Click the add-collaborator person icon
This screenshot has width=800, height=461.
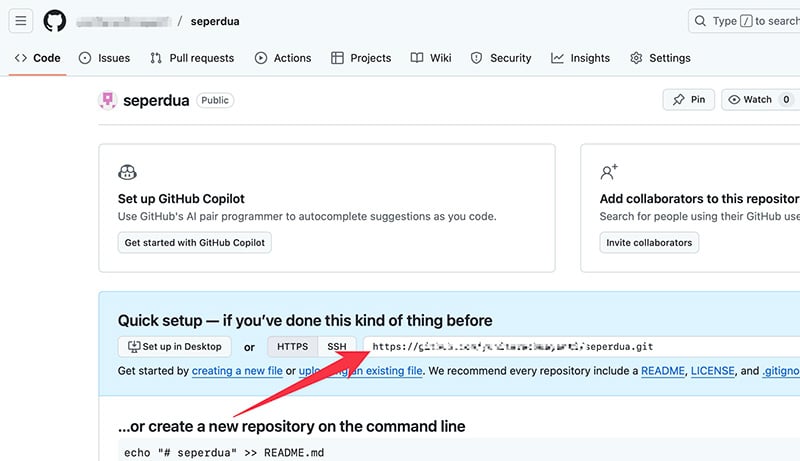point(609,172)
